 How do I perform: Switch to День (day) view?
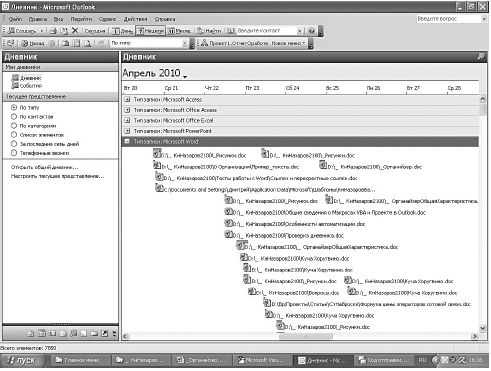coord(122,31)
